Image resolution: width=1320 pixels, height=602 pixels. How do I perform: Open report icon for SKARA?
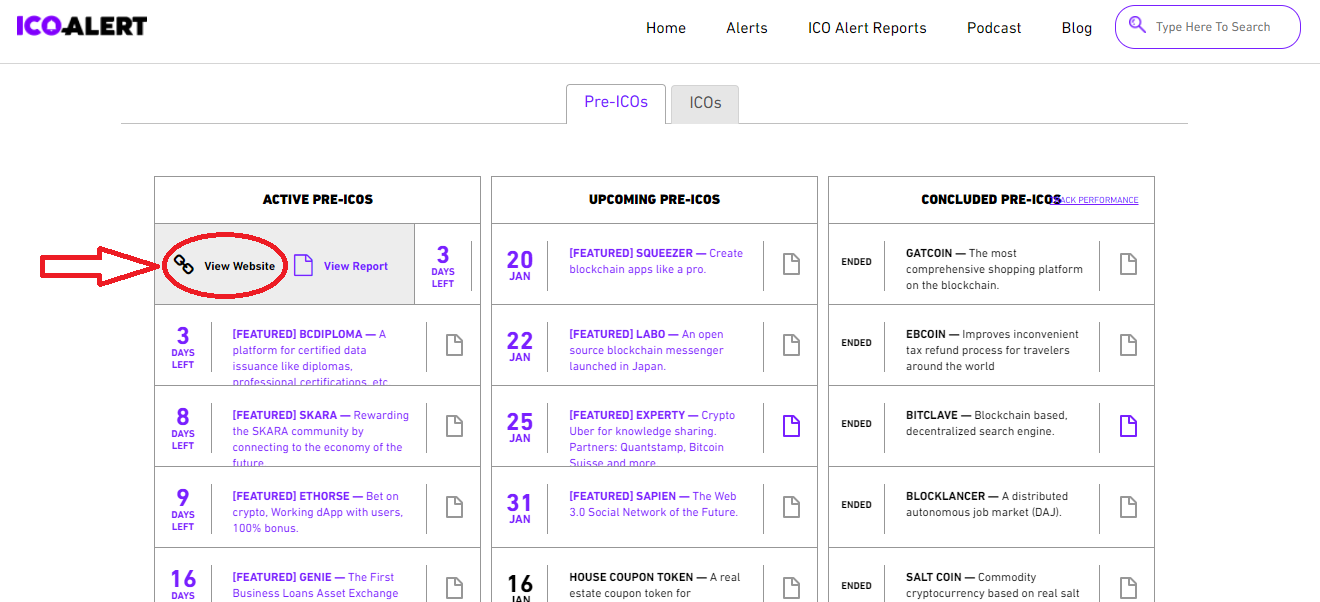(x=454, y=426)
